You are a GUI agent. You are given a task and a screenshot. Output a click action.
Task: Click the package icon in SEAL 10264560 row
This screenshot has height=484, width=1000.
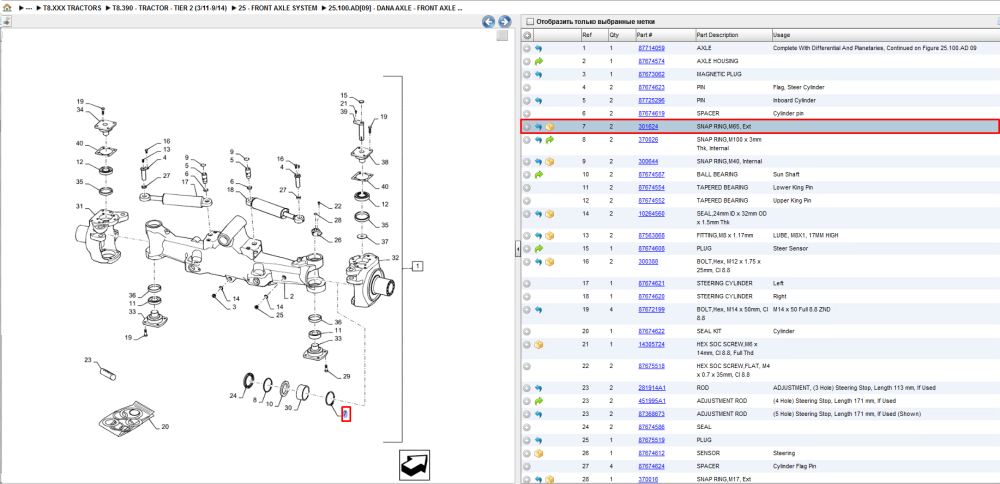pyautogui.click(x=550, y=214)
